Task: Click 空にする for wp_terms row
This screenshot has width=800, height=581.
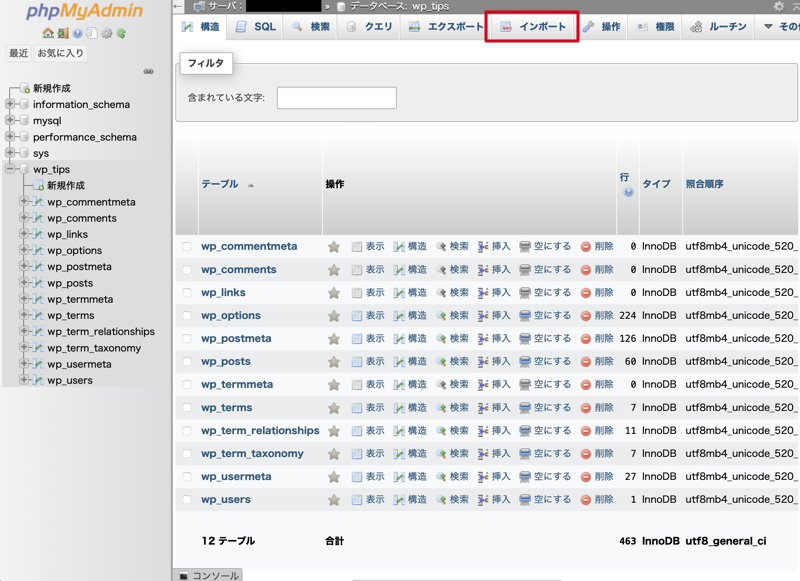Action: click(545, 408)
